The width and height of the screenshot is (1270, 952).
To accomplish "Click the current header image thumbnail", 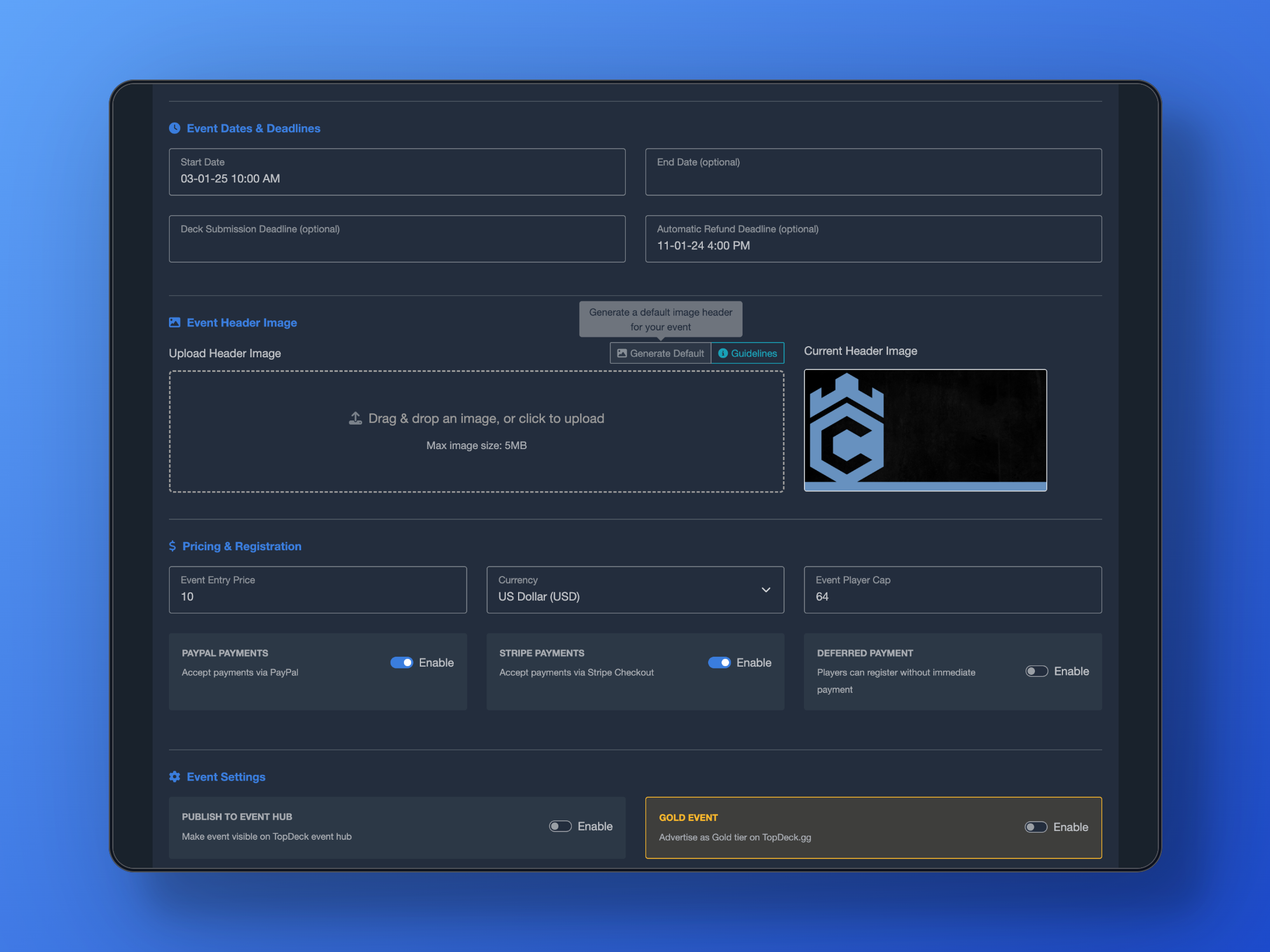I will point(924,430).
